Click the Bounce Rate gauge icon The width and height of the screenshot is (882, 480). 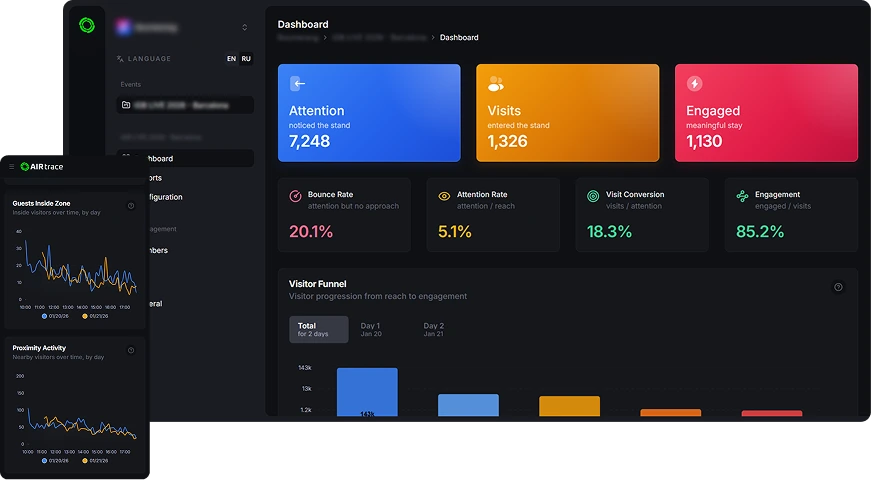(x=295, y=196)
